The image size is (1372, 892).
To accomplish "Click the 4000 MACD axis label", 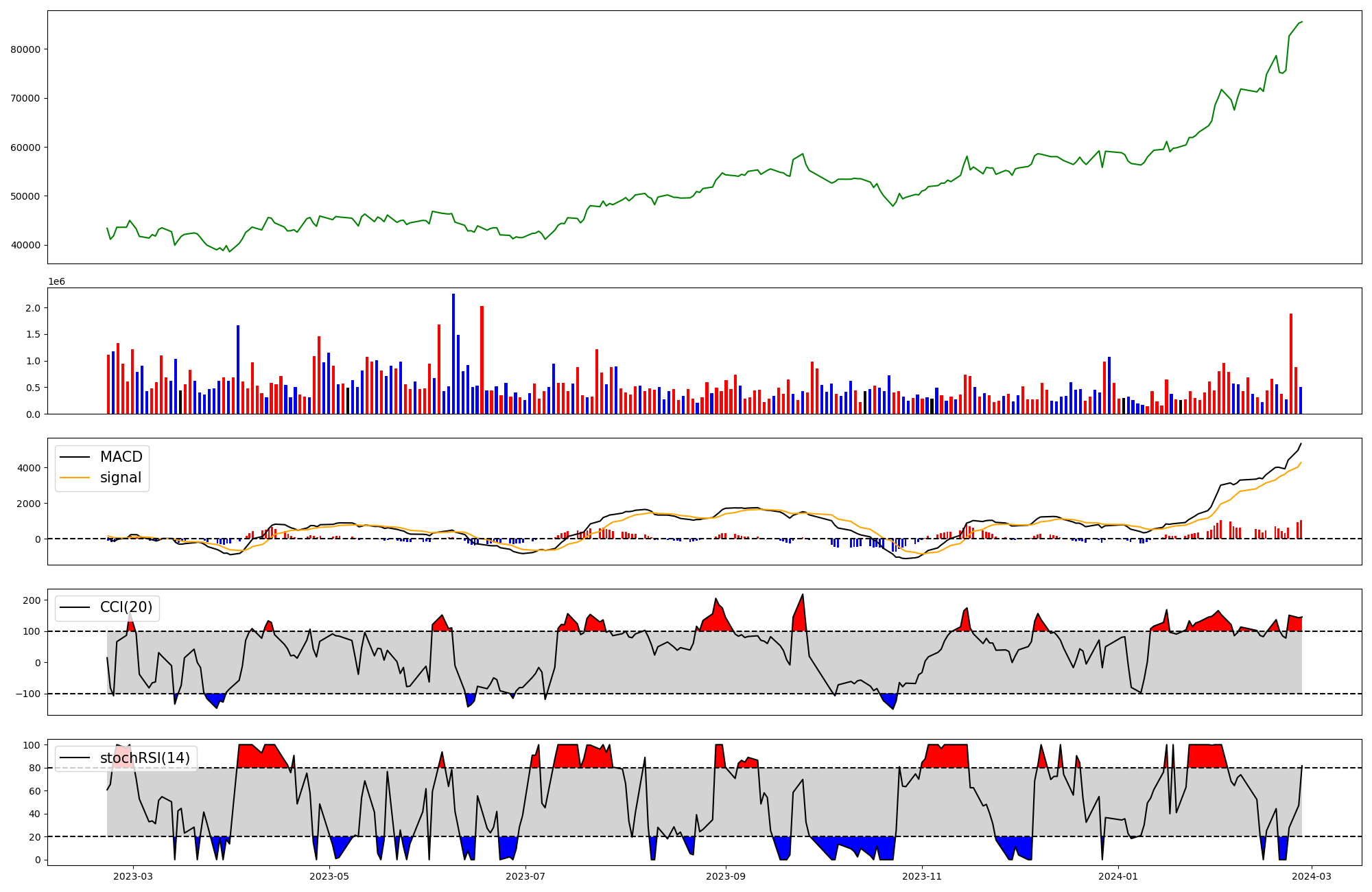I will point(29,468).
